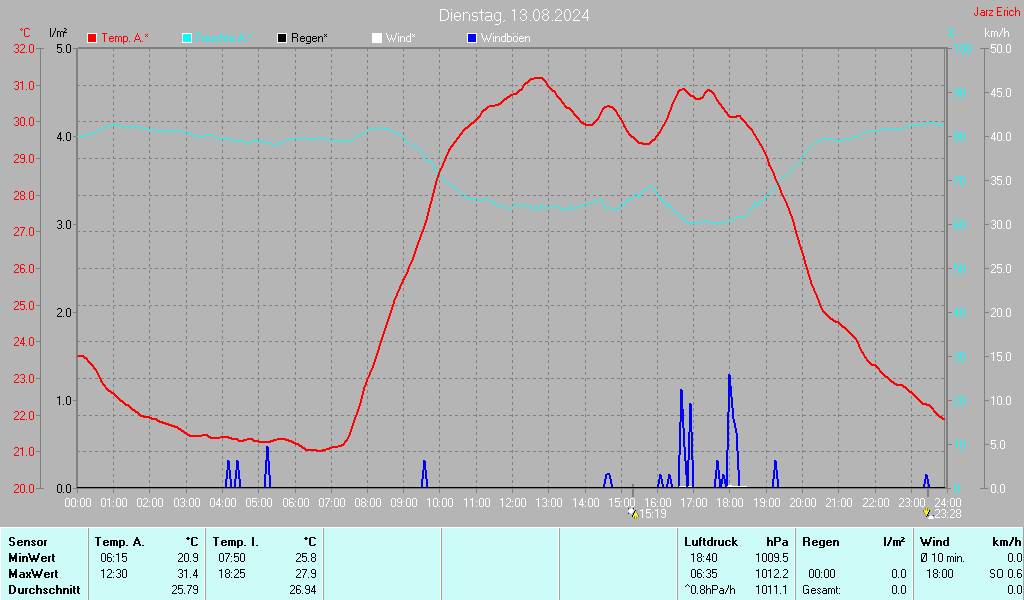Screen dimensions: 1024x600
Task: Click the 18:40 pressure time cell
Action: point(703,558)
